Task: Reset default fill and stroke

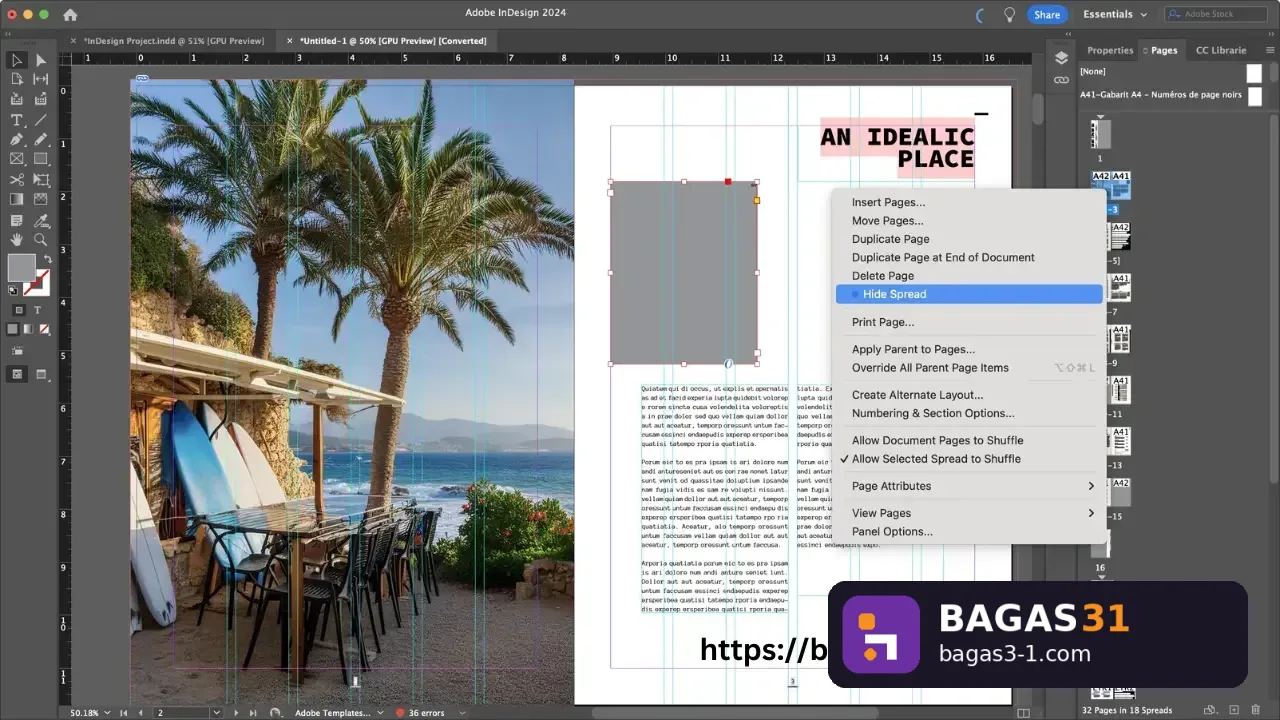Action: coord(13,291)
